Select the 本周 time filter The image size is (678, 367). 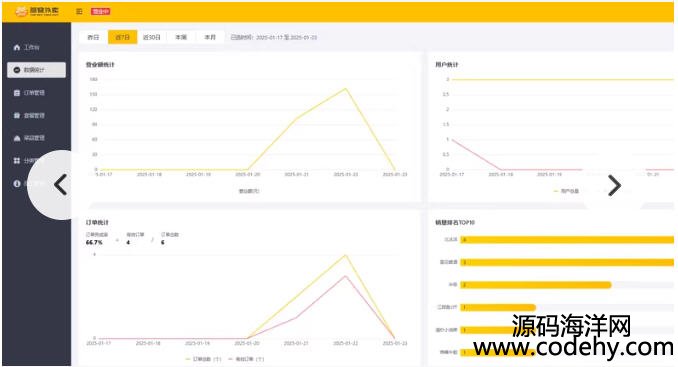(x=181, y=37)
